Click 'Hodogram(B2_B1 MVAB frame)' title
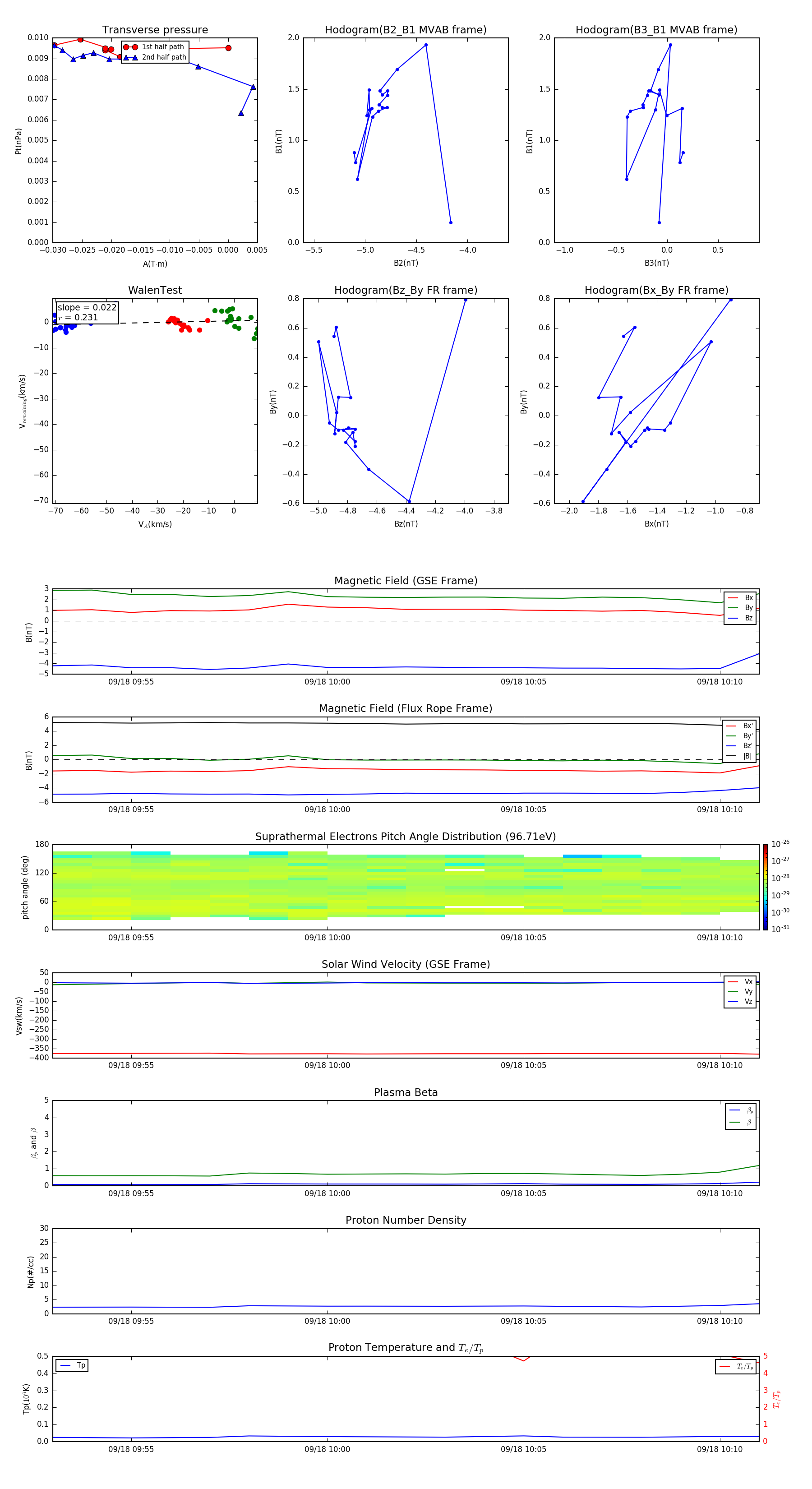 tap(406, 30)
